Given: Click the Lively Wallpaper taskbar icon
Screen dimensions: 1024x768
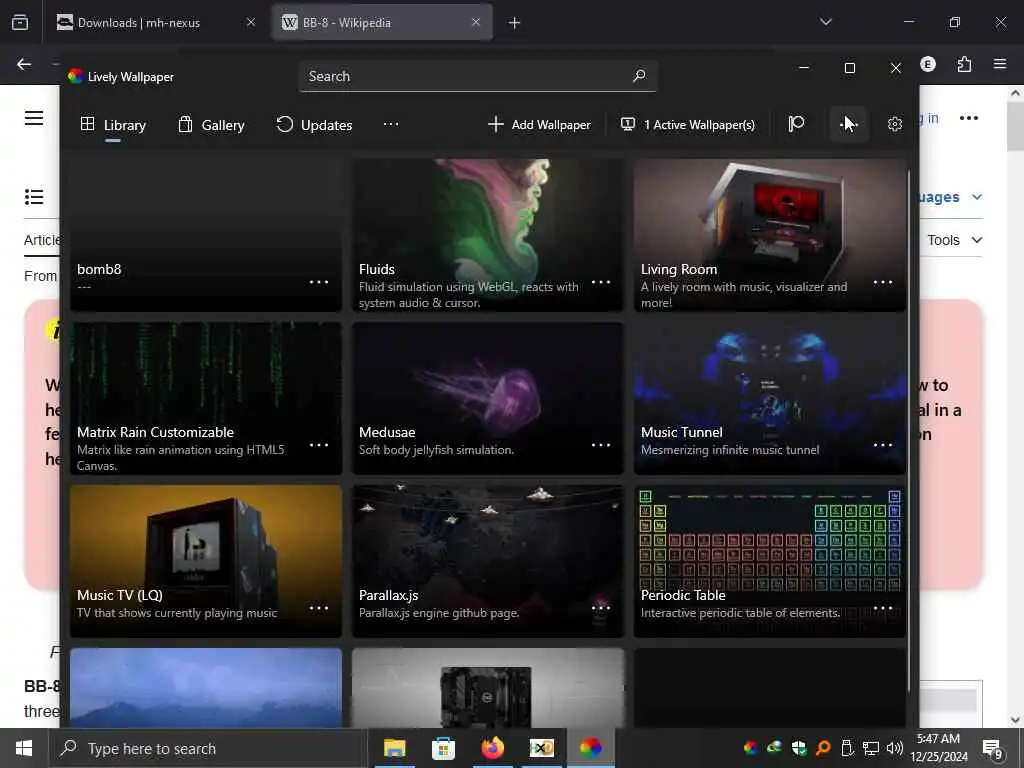Looking at the screenshot, I should (x=590, y=748).
